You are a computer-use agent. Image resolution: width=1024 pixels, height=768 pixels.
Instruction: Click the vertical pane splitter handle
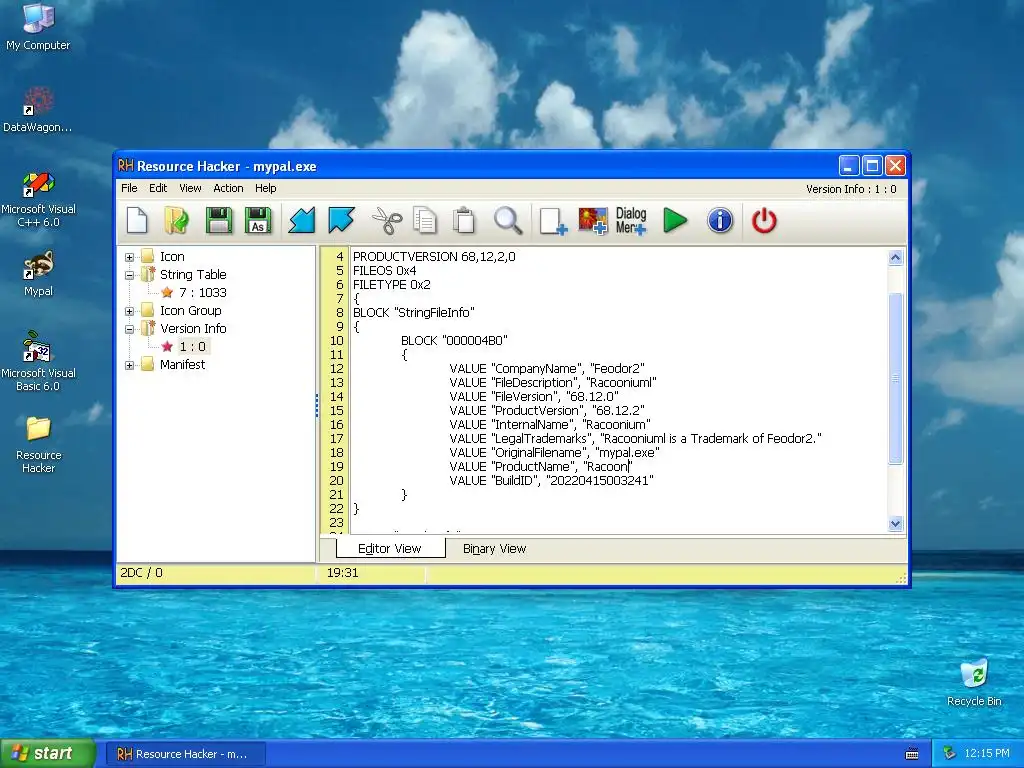317,405
